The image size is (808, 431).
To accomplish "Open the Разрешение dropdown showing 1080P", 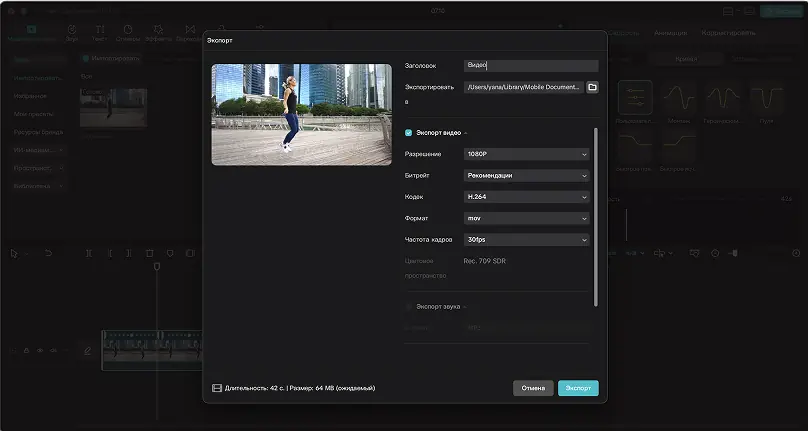I will (x=527, y=154).
